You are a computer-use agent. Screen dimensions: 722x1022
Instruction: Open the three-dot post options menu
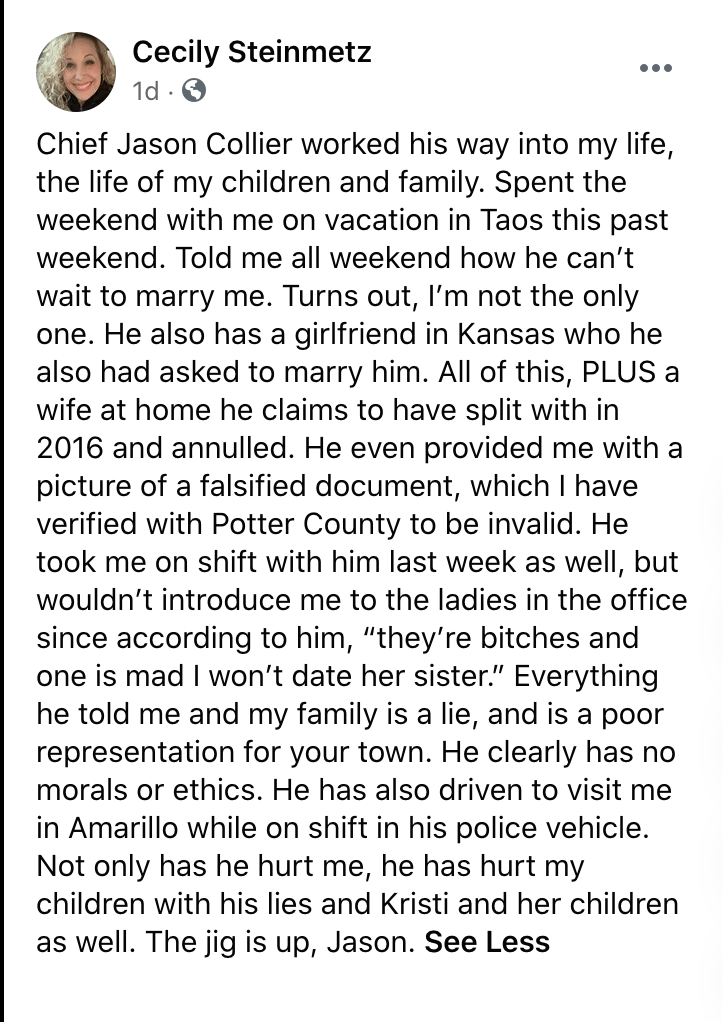[x=655, y=68]
